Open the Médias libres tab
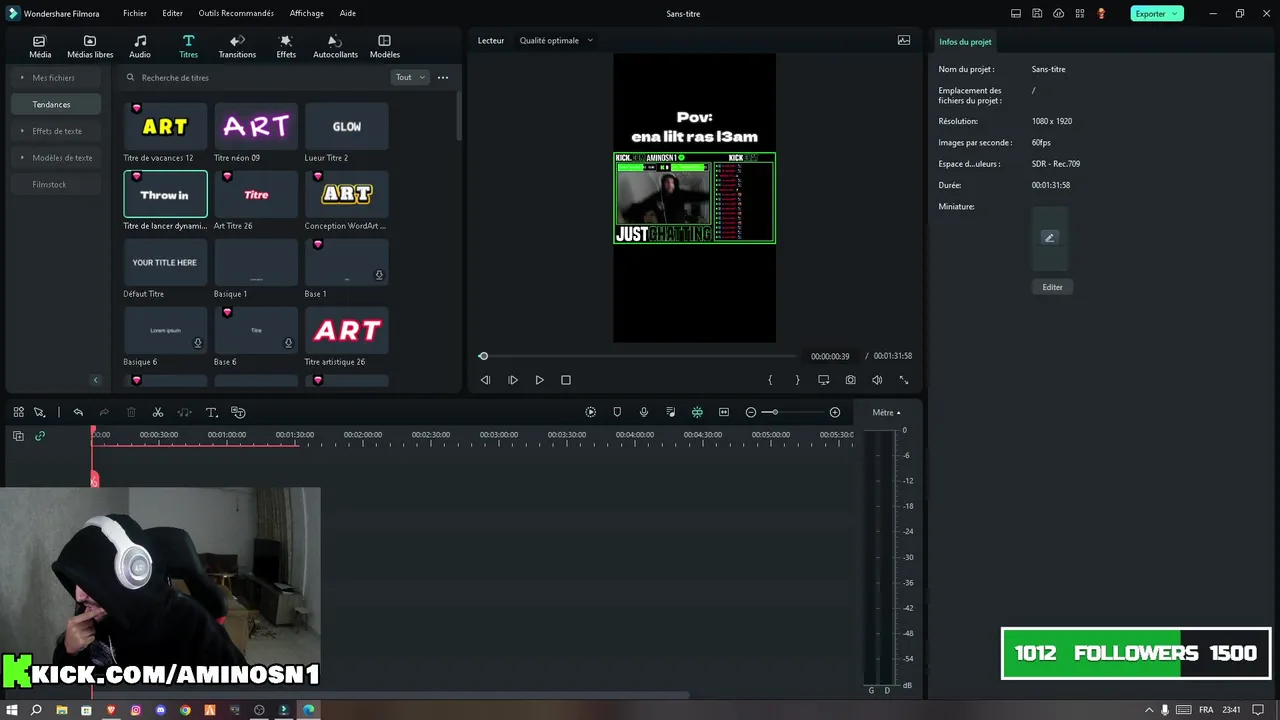The height and width of the screenshot is (720, 1280). tap(90, 47)
